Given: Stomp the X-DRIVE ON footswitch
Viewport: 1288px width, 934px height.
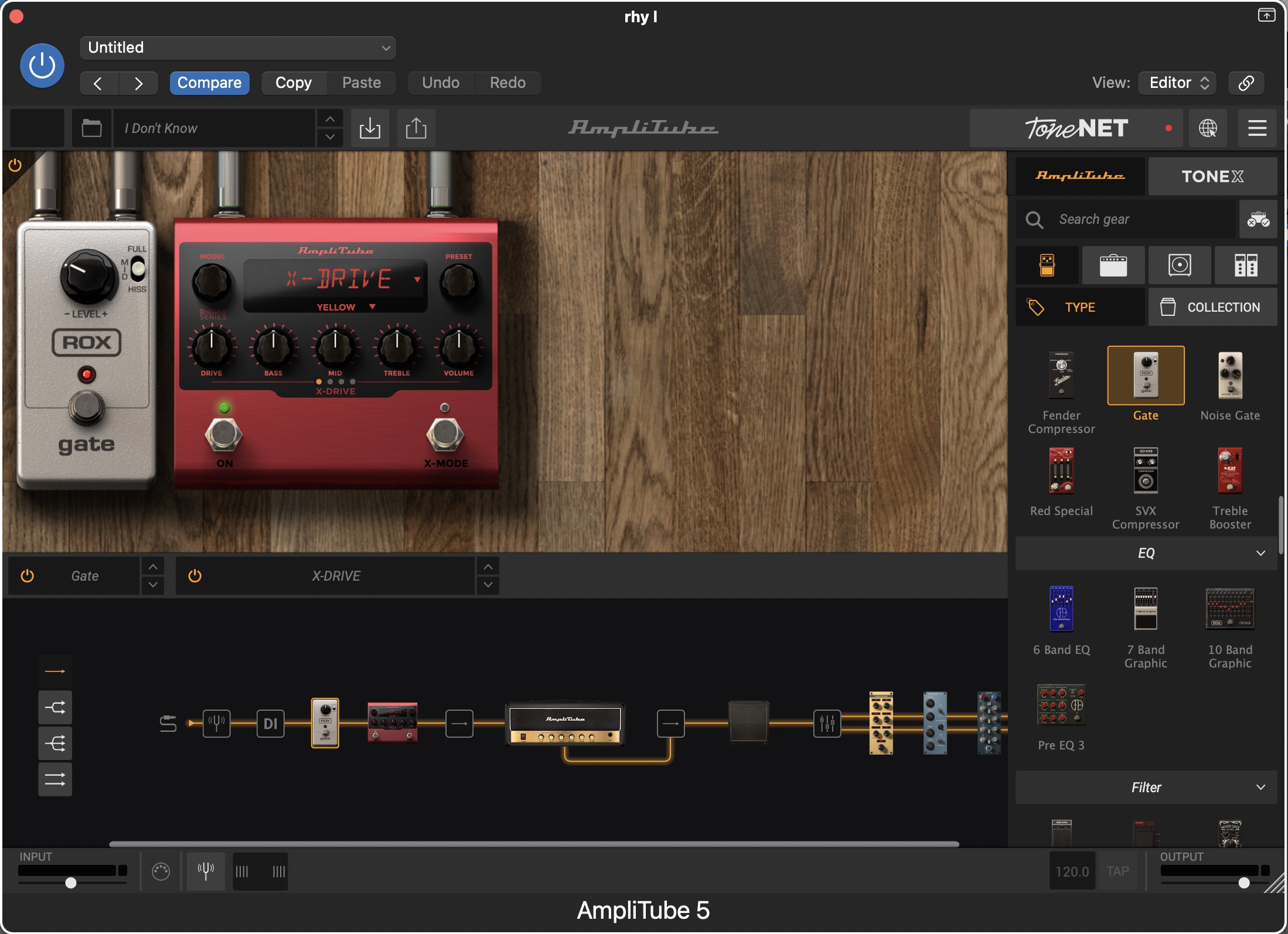Looking at the screenshot, I should (223, 435).
